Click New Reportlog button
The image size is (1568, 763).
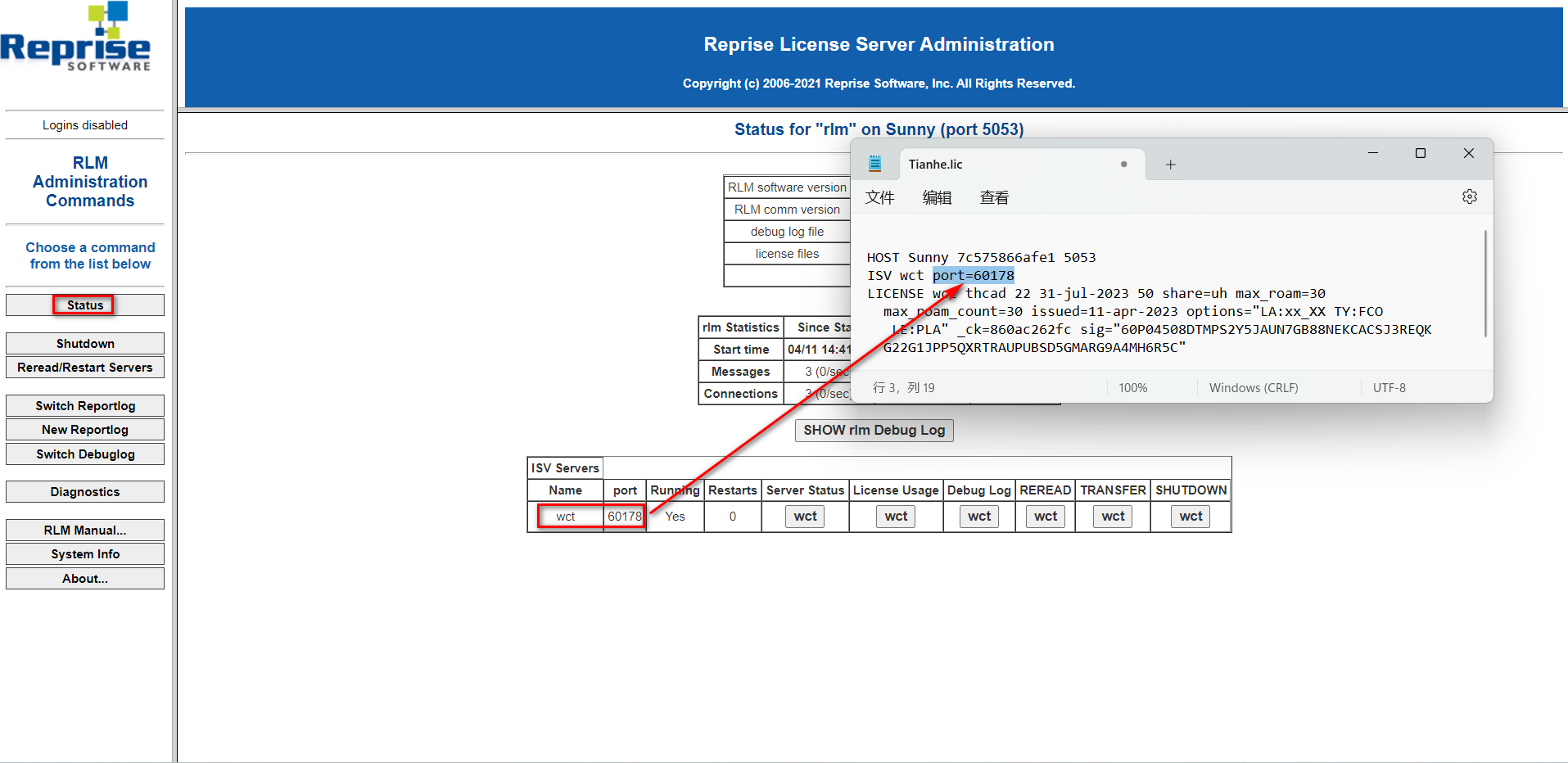(x=85, y=429)
